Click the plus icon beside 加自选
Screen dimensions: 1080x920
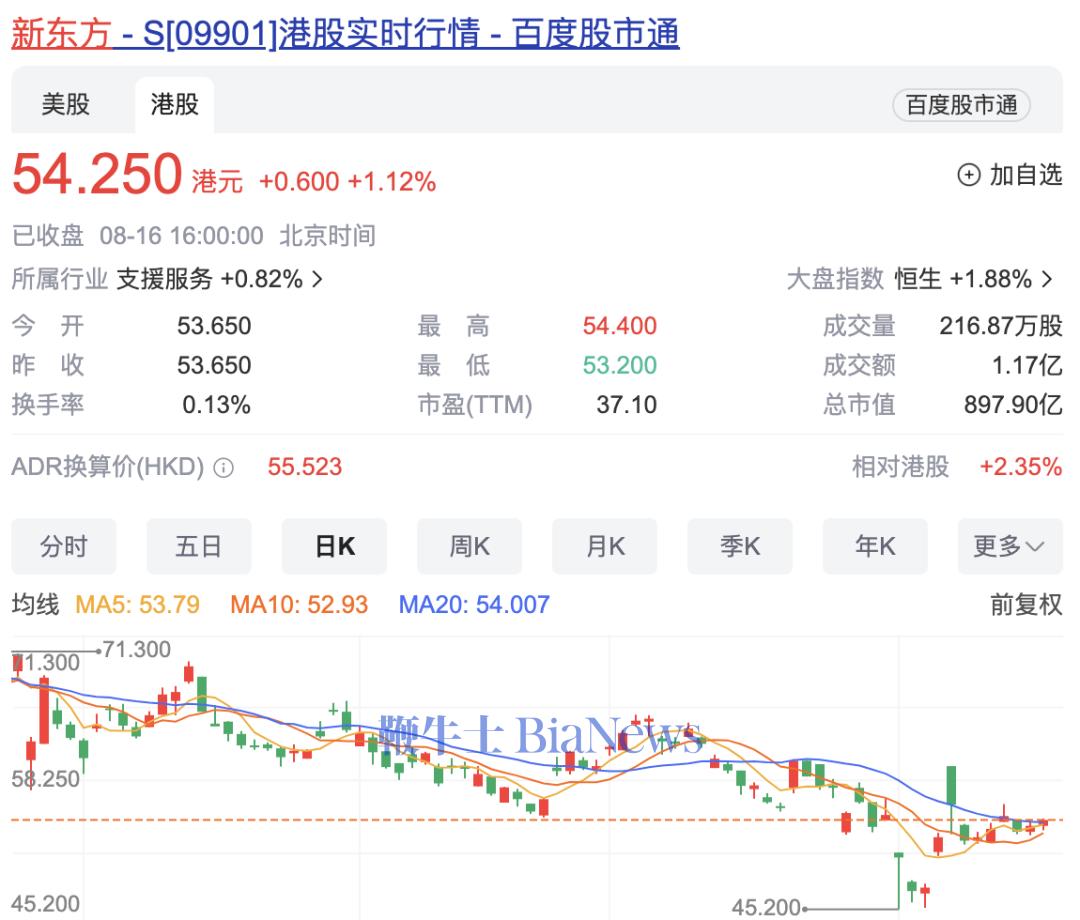pyautogui.click(x=968, y=175)
